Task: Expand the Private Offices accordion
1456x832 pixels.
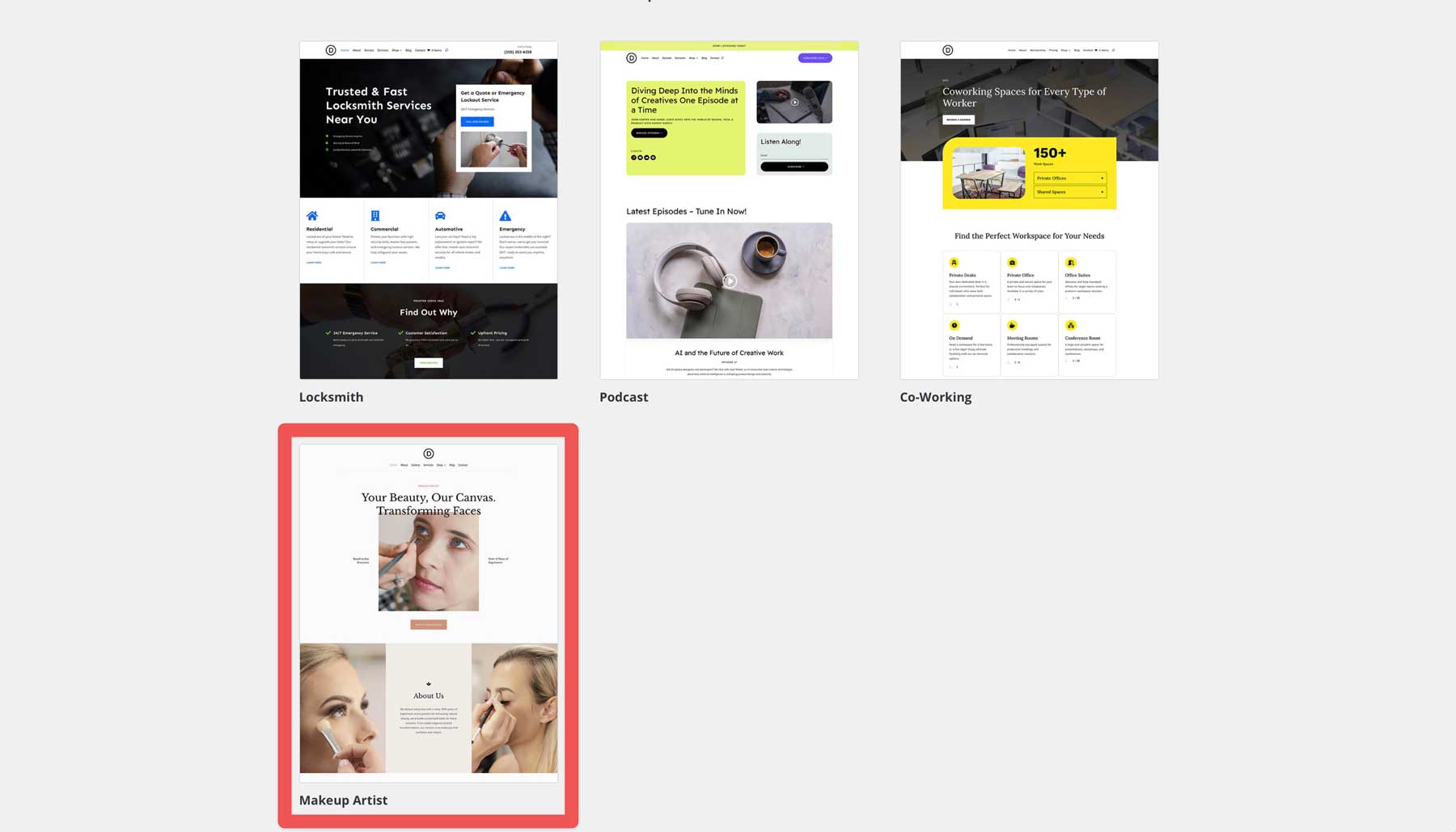Action: coord(1071,178)
